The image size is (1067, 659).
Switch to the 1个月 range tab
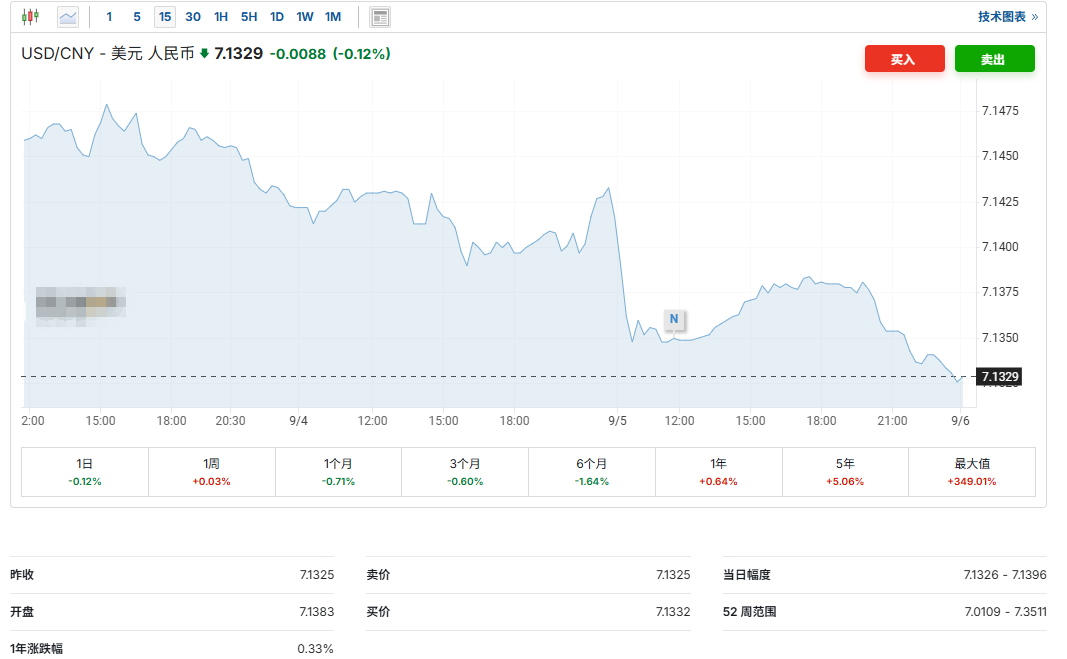(x=338, y=472)
